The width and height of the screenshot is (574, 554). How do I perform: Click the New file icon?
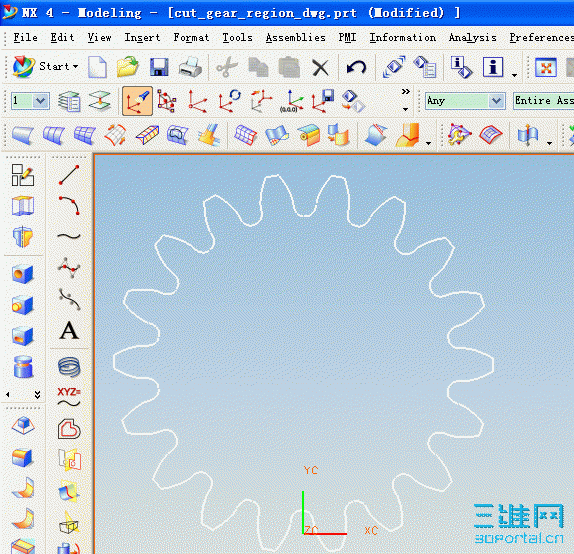coord(97,67)
